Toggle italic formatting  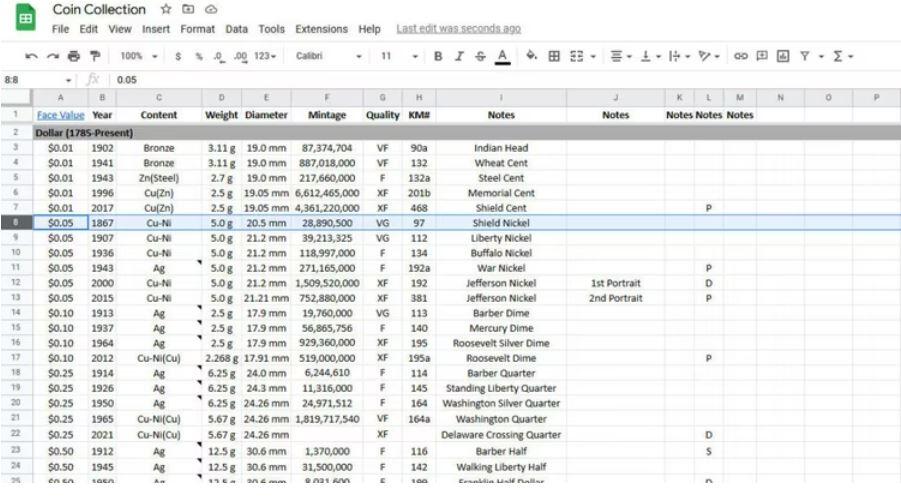tap(459, 57)
